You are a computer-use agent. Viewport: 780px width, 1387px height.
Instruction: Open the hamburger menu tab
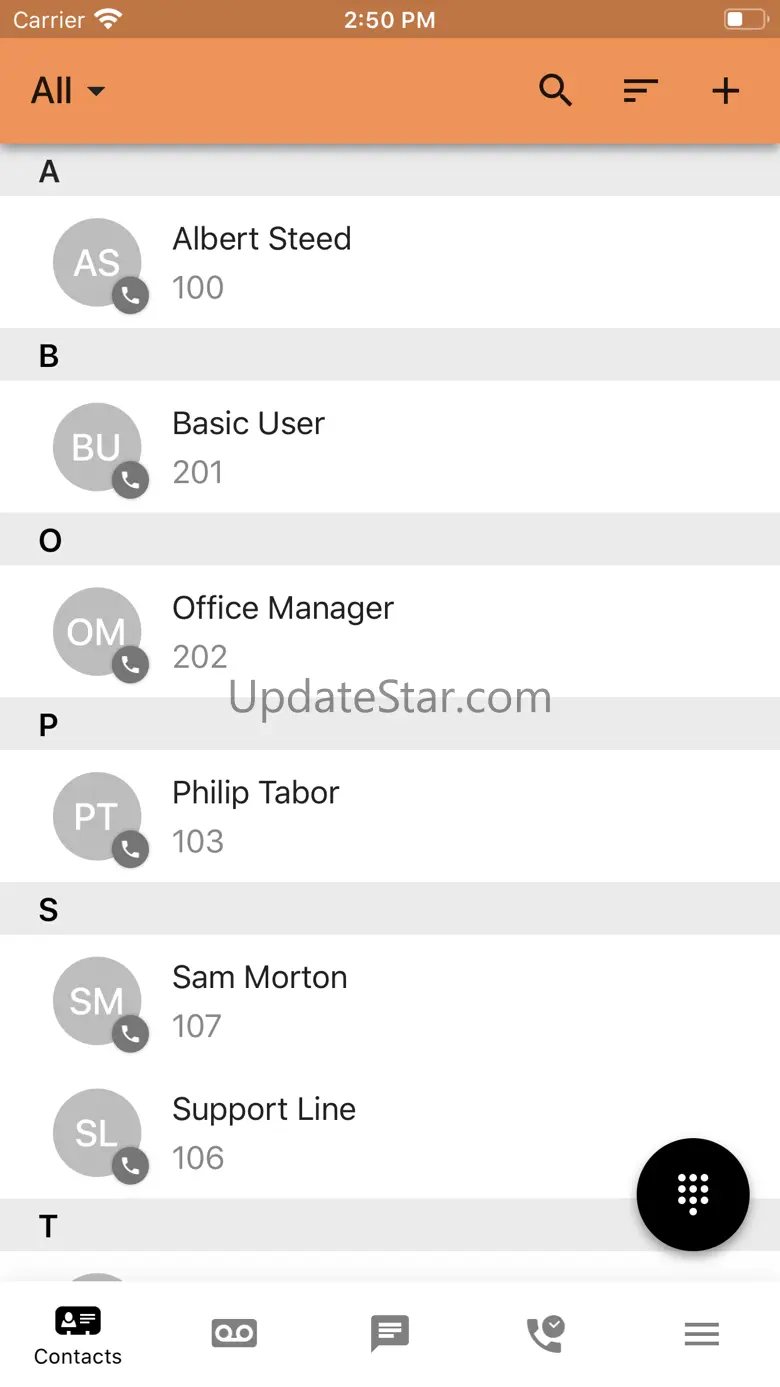click(x=701, y=1333)
